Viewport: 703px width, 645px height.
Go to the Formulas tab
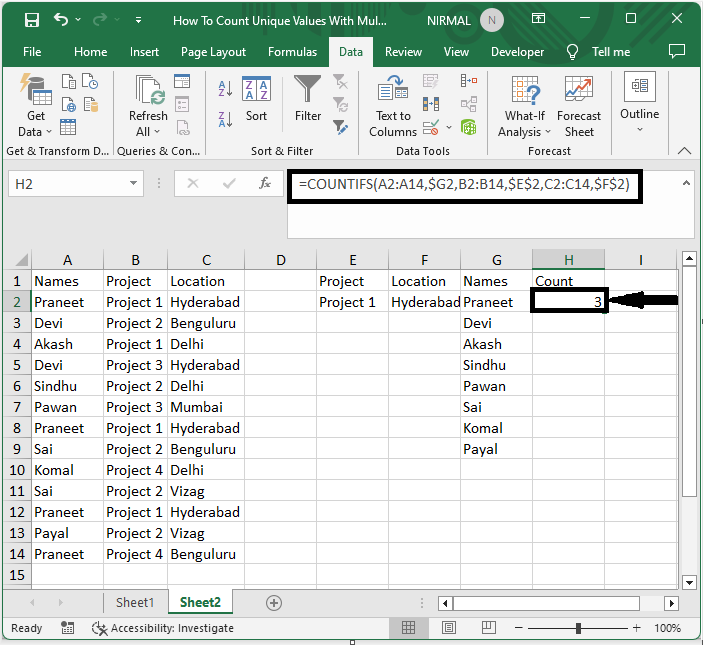(x=292, y=52)
